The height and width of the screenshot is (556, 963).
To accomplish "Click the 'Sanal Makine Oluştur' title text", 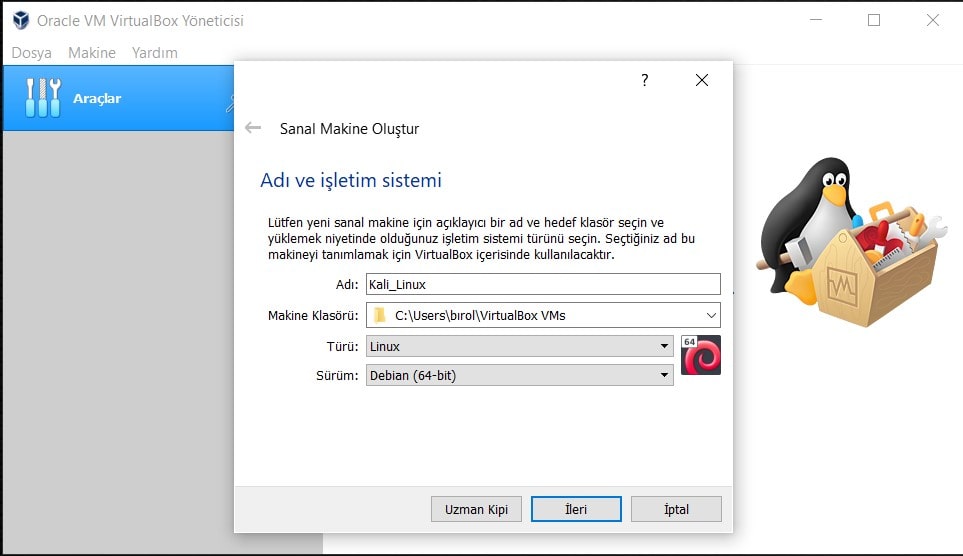I will tap(349, 128).
